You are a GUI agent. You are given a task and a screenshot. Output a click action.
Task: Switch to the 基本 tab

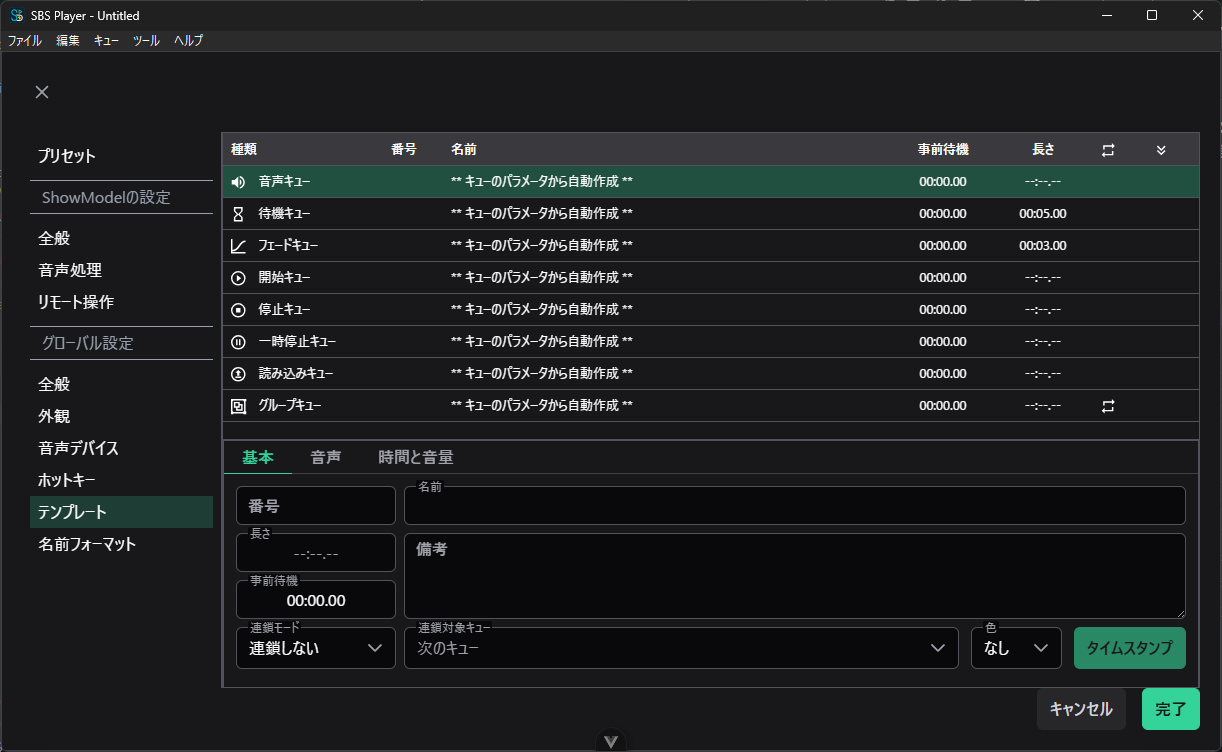pyautogui.click(x=258, y=457)
